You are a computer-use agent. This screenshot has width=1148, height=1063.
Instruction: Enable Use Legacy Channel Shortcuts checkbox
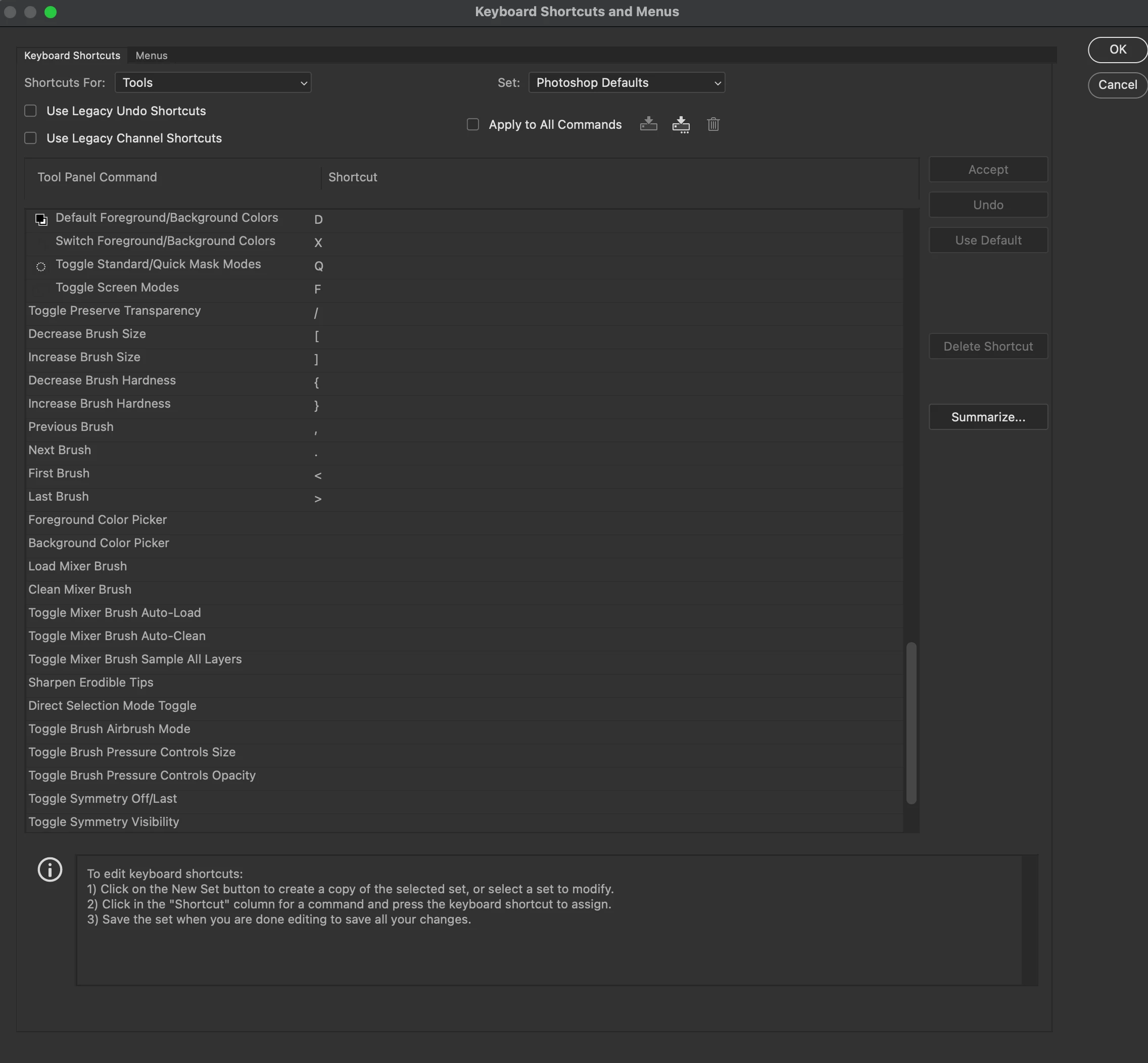tap(30, 138)
